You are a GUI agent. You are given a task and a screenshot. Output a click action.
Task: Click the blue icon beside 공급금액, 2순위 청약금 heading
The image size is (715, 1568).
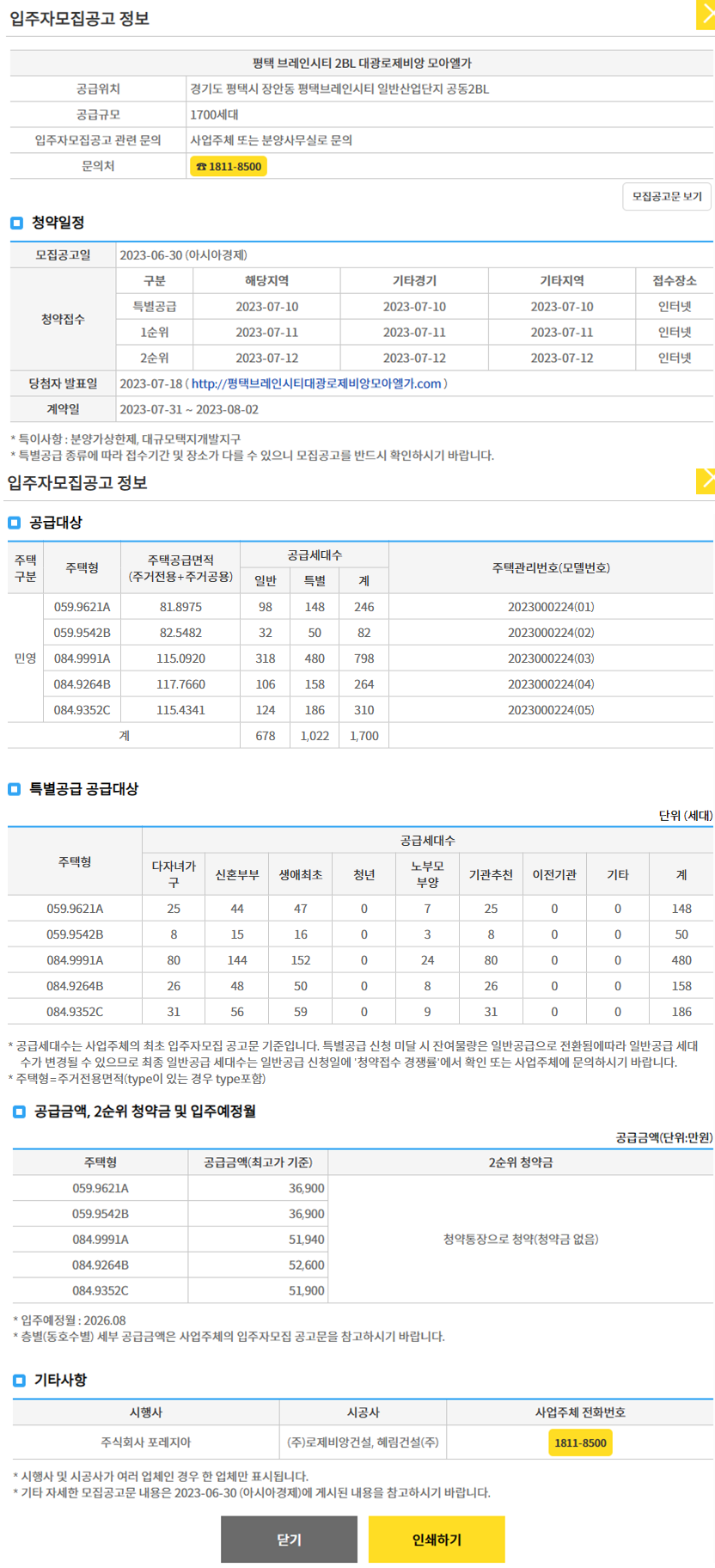point(19,1112)
